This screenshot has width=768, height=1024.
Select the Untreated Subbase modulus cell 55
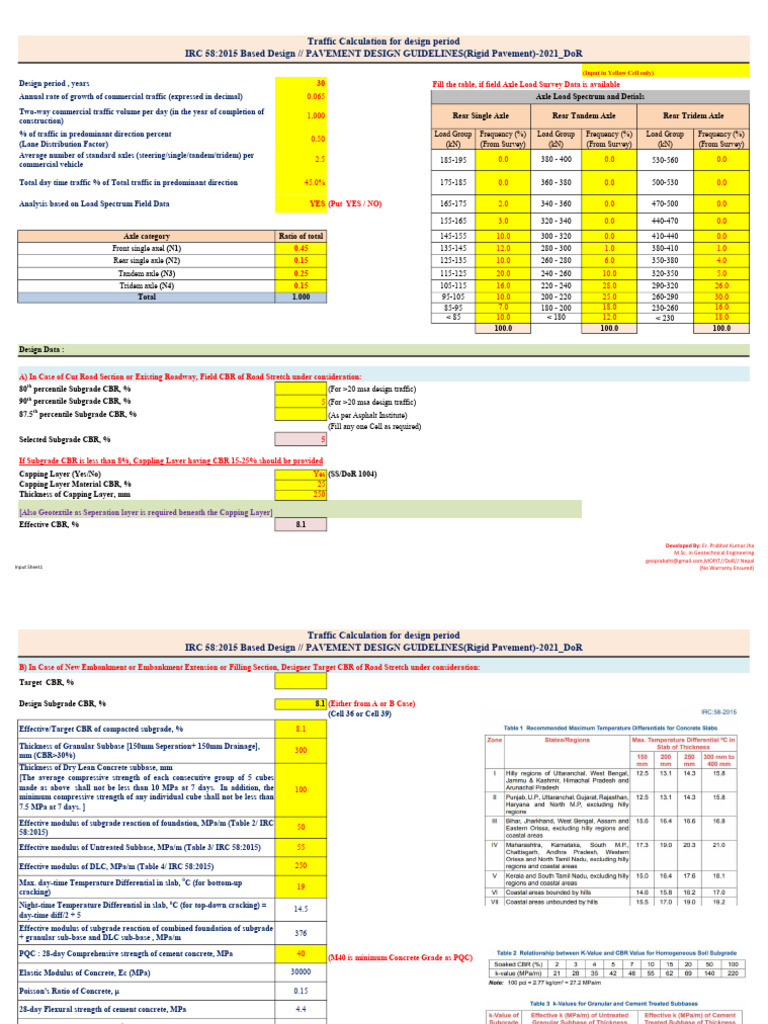click(300, 847)
